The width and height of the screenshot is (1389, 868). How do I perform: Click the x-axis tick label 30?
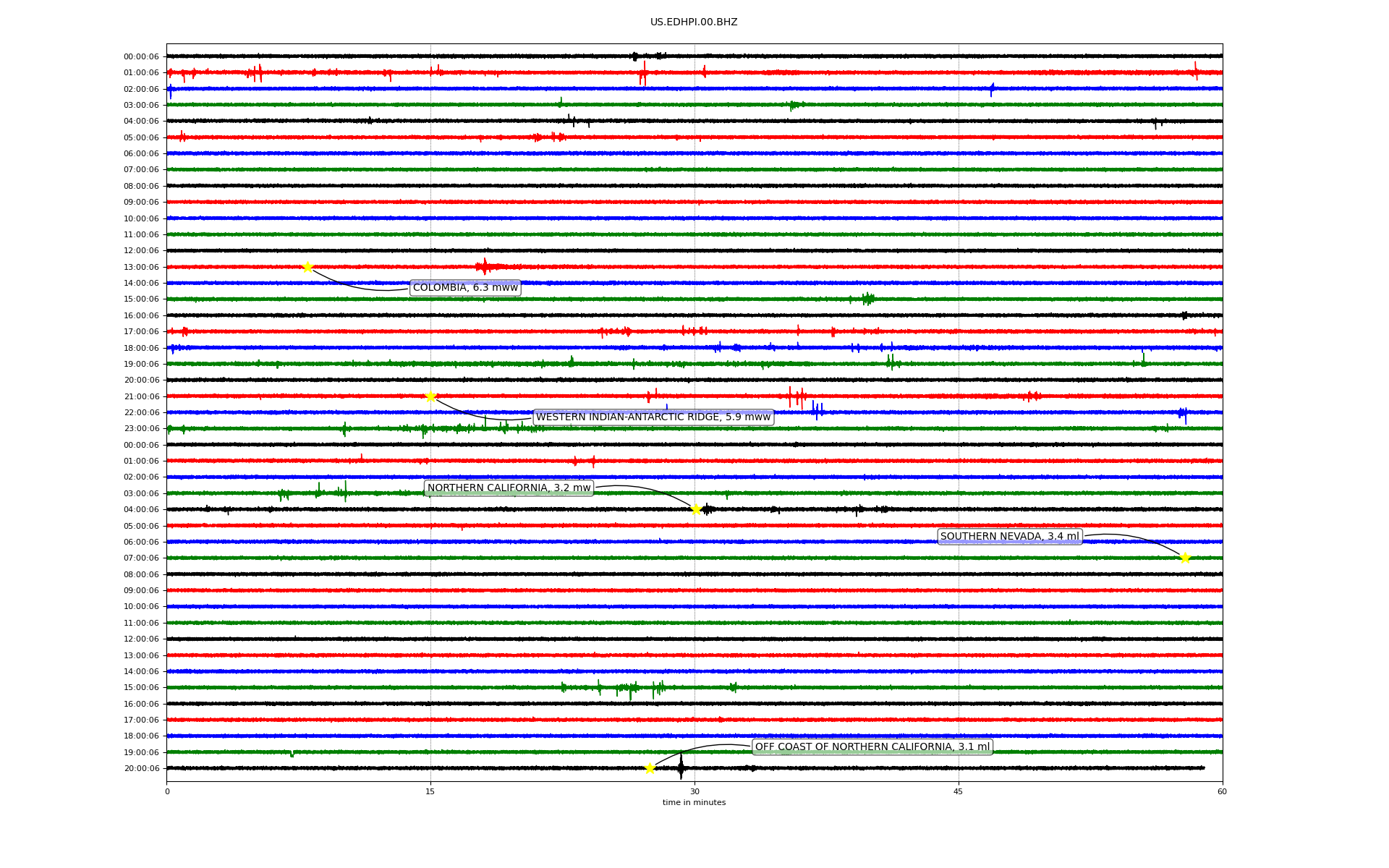click(x=694, y=791)
